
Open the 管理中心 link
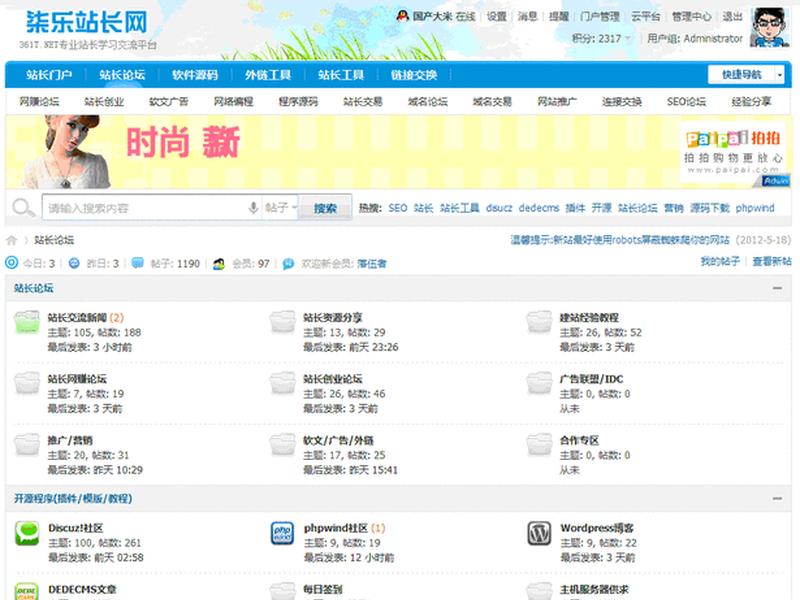pos(691,16)
